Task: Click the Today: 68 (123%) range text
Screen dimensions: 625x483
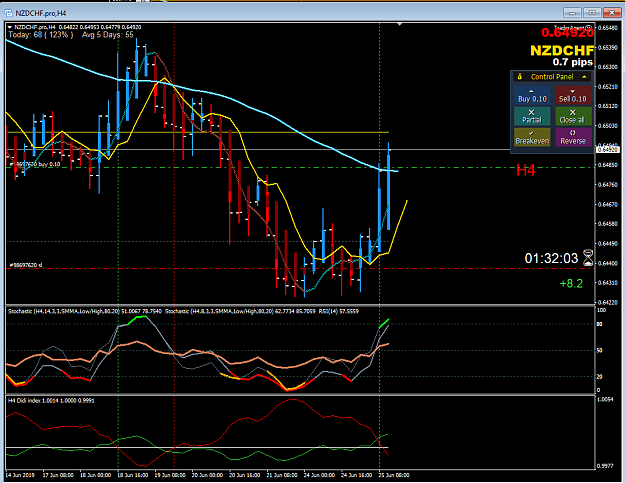Action: pos(41,35)
